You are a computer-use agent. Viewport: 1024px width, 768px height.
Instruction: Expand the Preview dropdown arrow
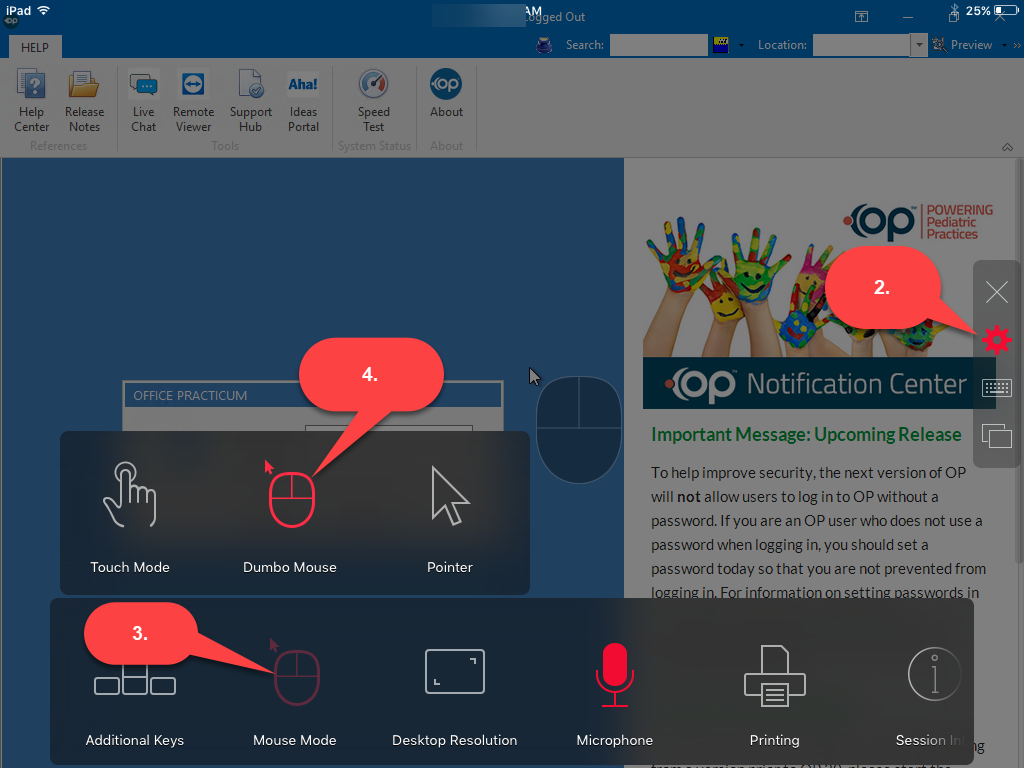pyautogui.click(x=1004, y=46)
